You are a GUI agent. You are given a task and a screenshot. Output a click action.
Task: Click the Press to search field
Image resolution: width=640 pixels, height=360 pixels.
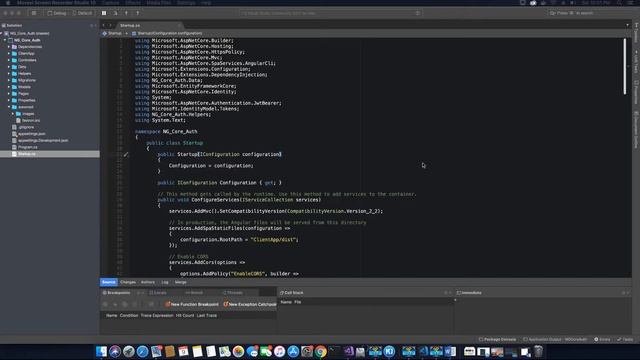(589, 13)
